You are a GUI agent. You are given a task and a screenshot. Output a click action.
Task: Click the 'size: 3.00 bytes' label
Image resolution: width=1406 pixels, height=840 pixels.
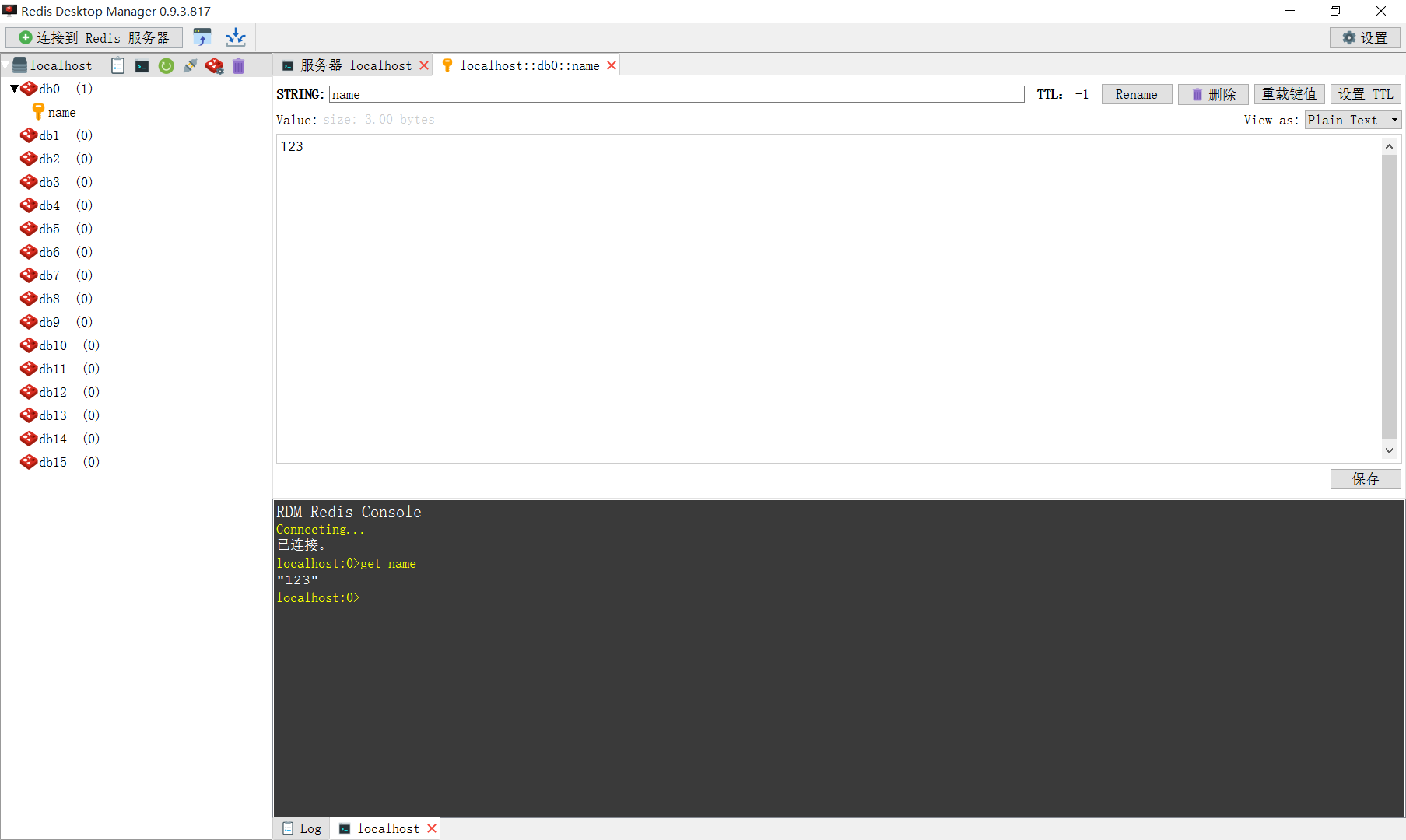[379, 120]
